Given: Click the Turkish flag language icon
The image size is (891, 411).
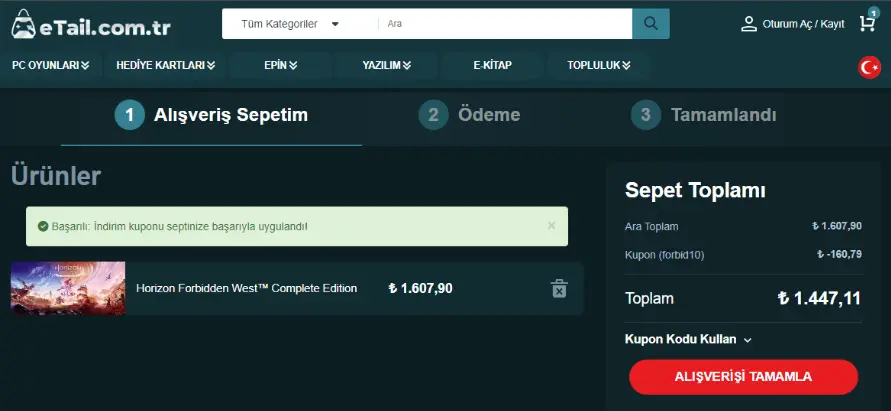Looking at the screenshot, I should tap(869, 68).
